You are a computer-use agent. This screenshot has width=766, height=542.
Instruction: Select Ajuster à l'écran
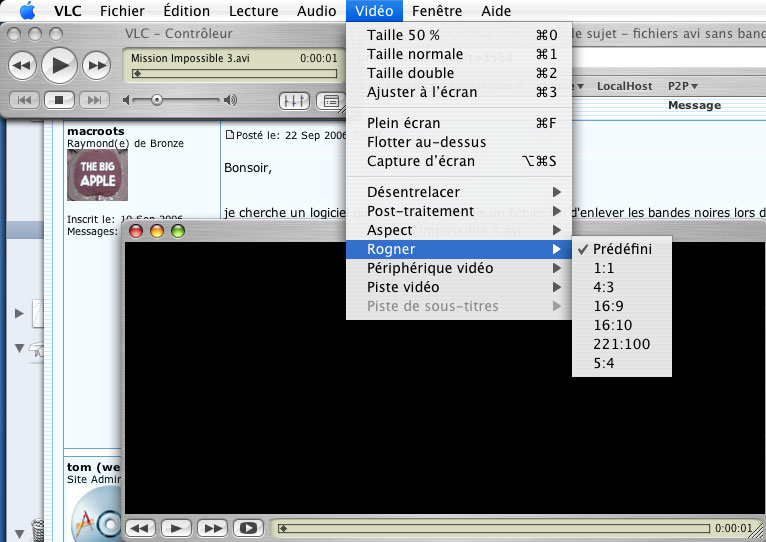(x=459, y=92)
